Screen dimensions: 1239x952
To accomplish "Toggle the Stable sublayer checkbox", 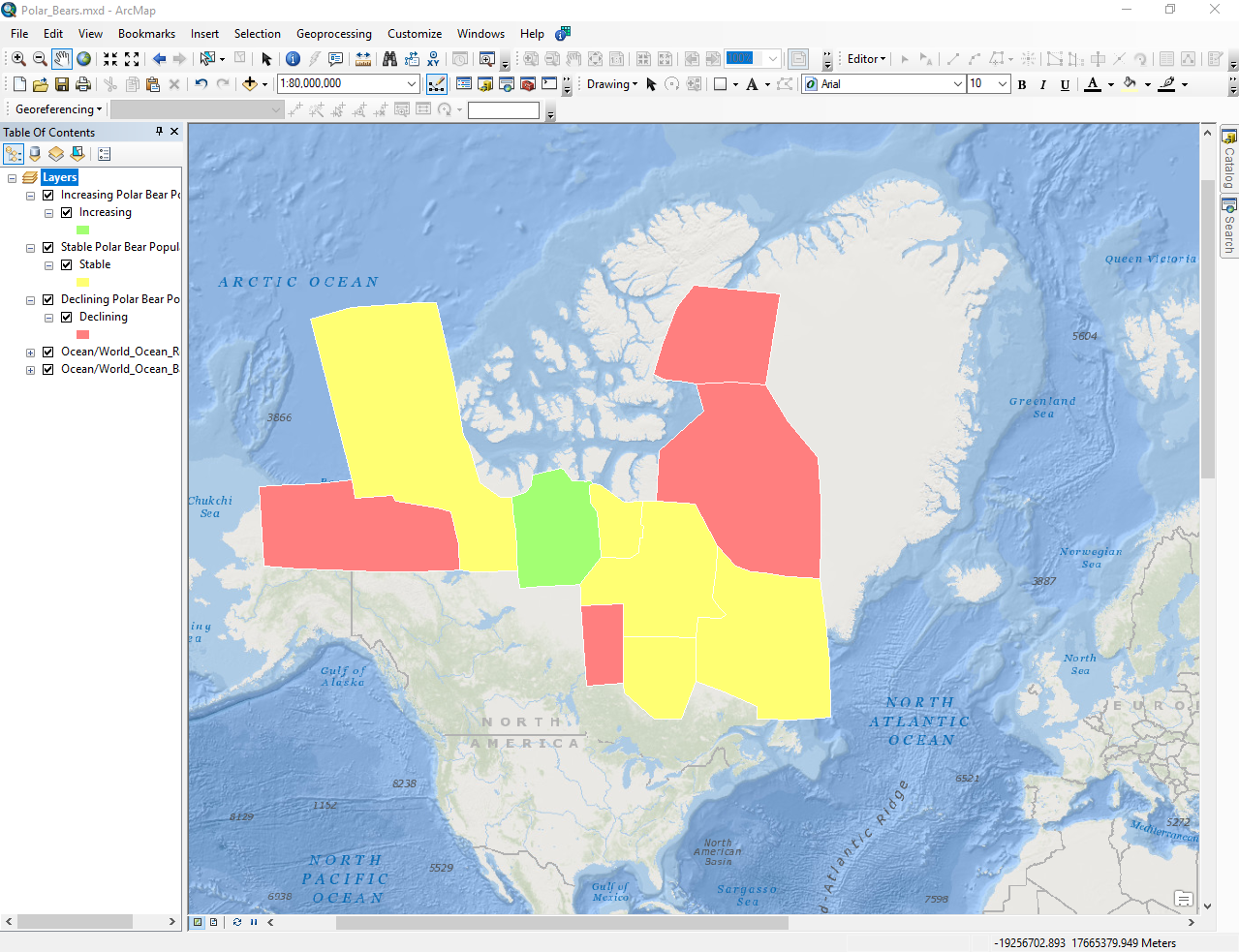I will tap(66, 264).
